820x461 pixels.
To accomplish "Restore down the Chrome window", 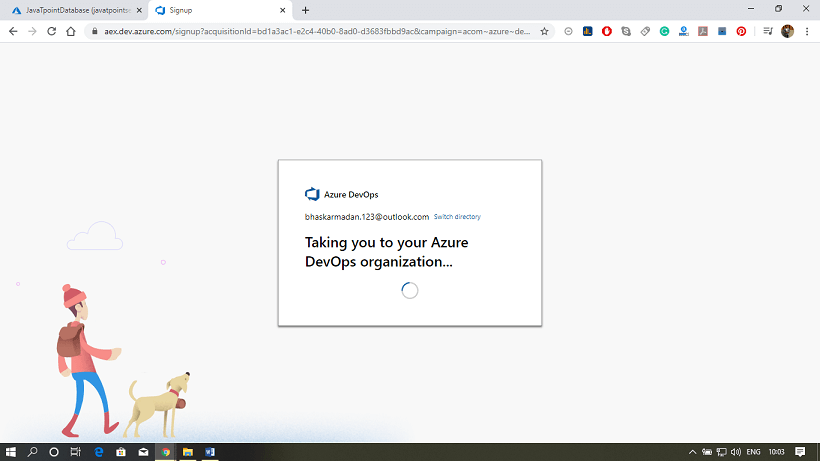I will pyautogui.click(x=779, y=8).
